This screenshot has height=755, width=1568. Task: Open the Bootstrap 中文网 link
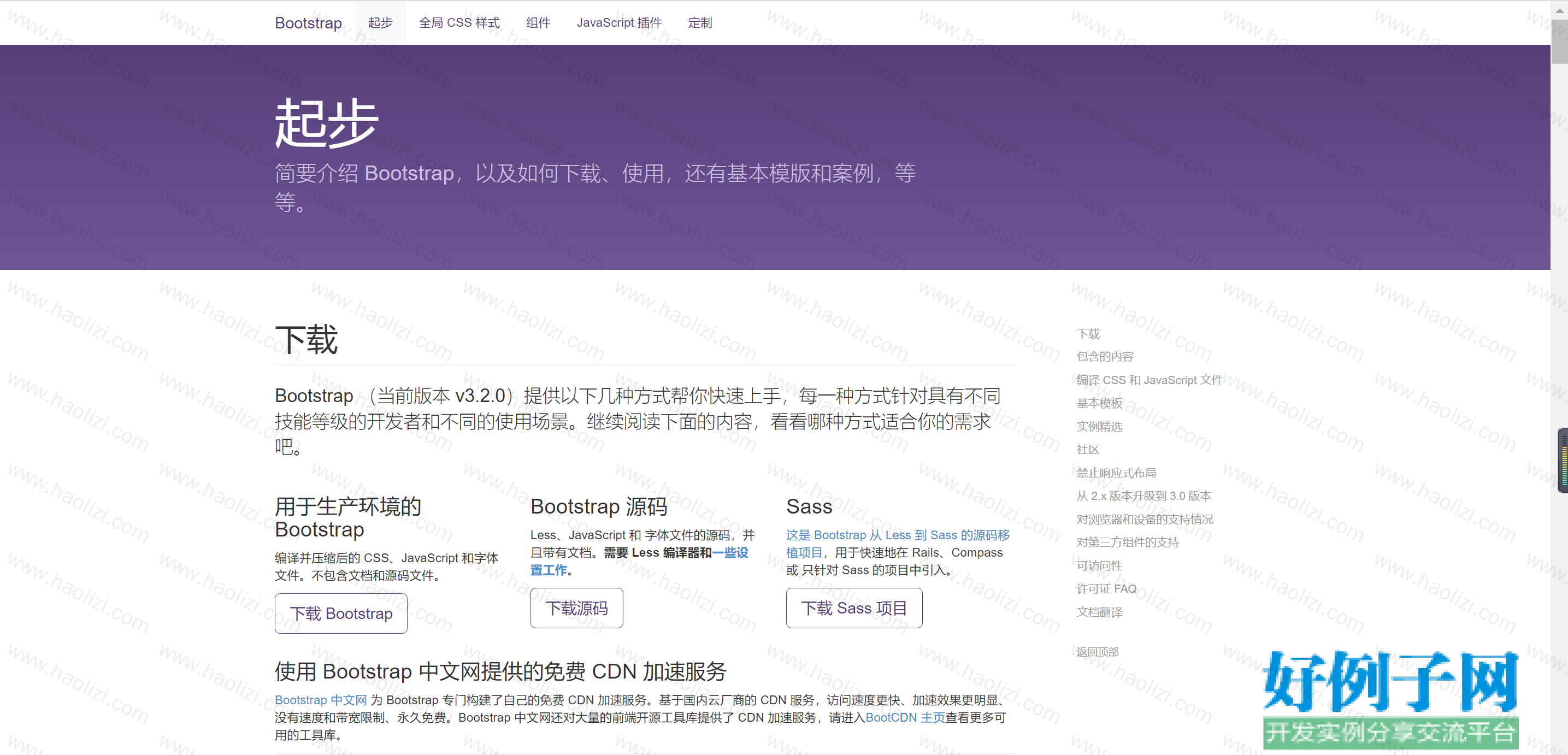point(321,700)
